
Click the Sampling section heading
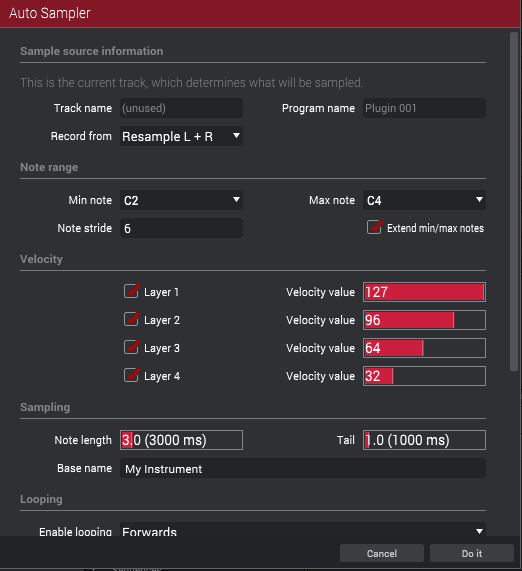(x=45, y=407)
